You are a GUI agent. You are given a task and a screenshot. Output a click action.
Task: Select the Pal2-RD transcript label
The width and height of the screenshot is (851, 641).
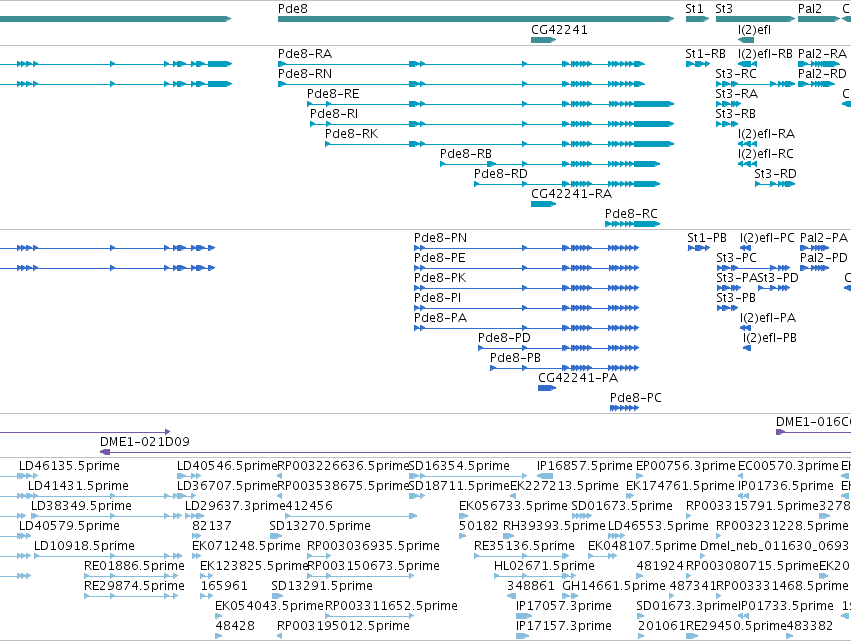pyautogui.click(x=822, y=74)
